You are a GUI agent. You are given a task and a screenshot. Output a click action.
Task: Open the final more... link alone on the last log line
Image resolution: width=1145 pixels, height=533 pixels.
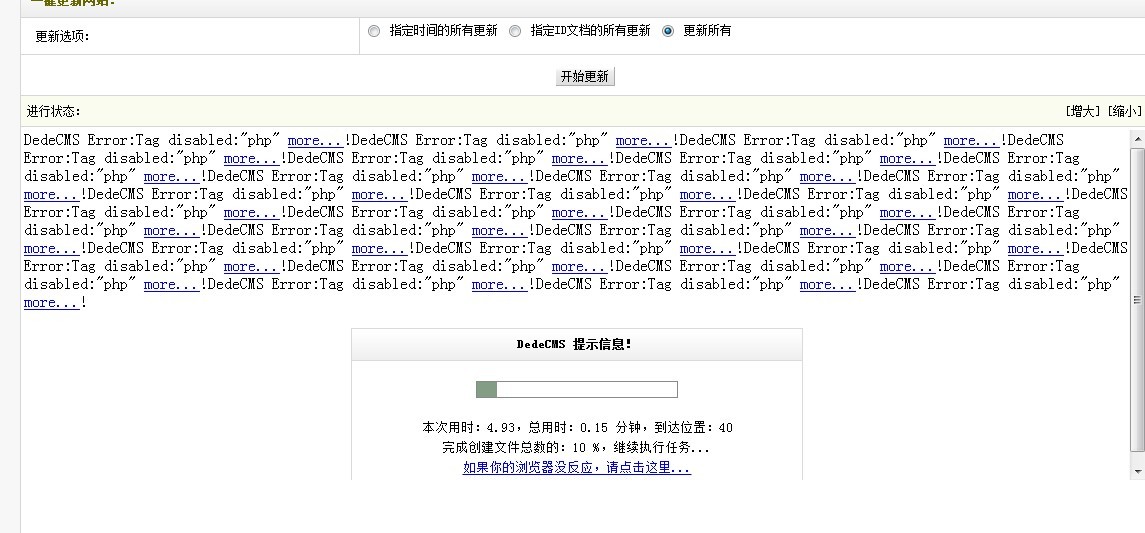[x=51, y=303]
